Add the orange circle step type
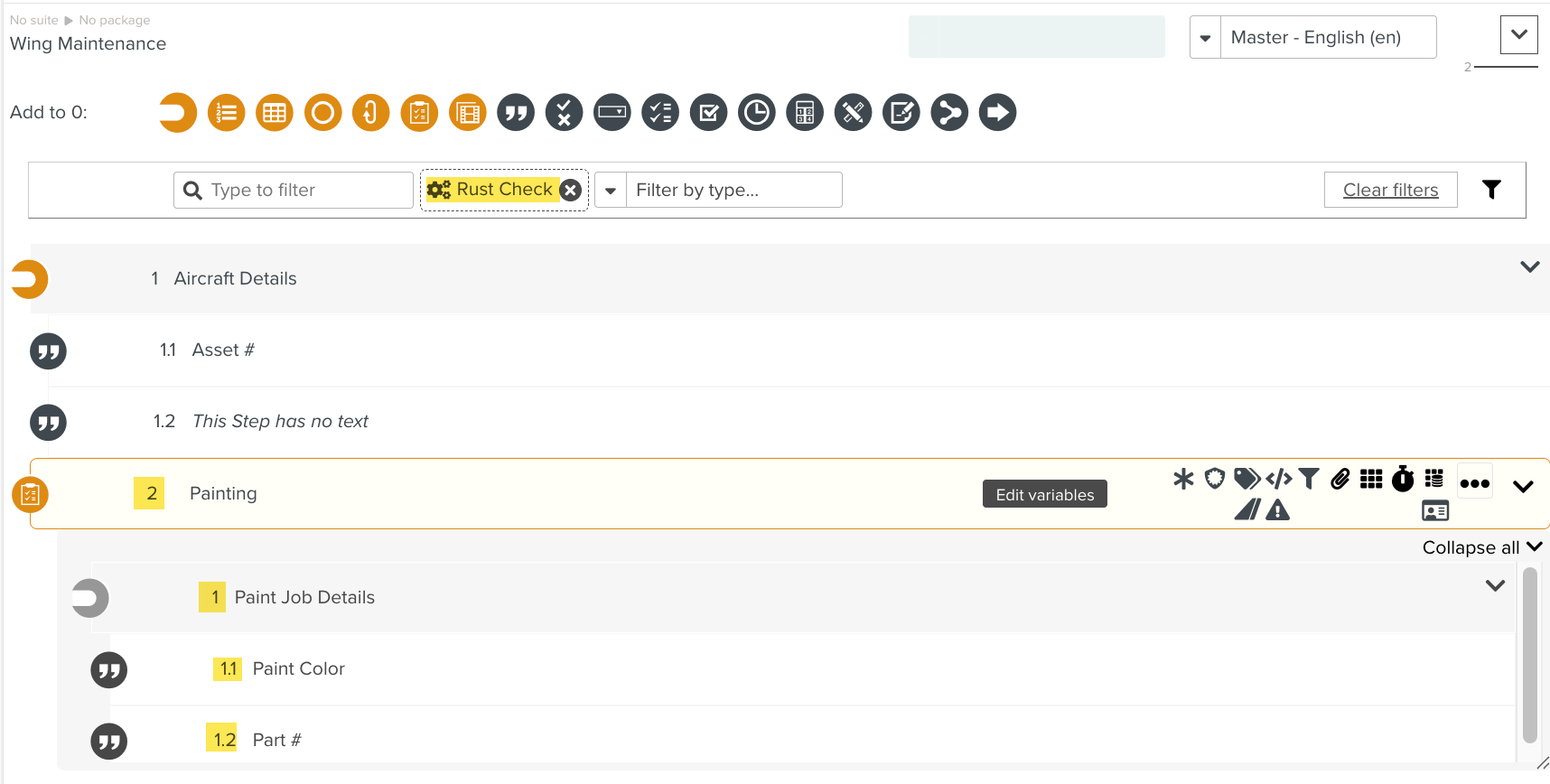This screenshot has height=784, width=1550. coord(323,113)
